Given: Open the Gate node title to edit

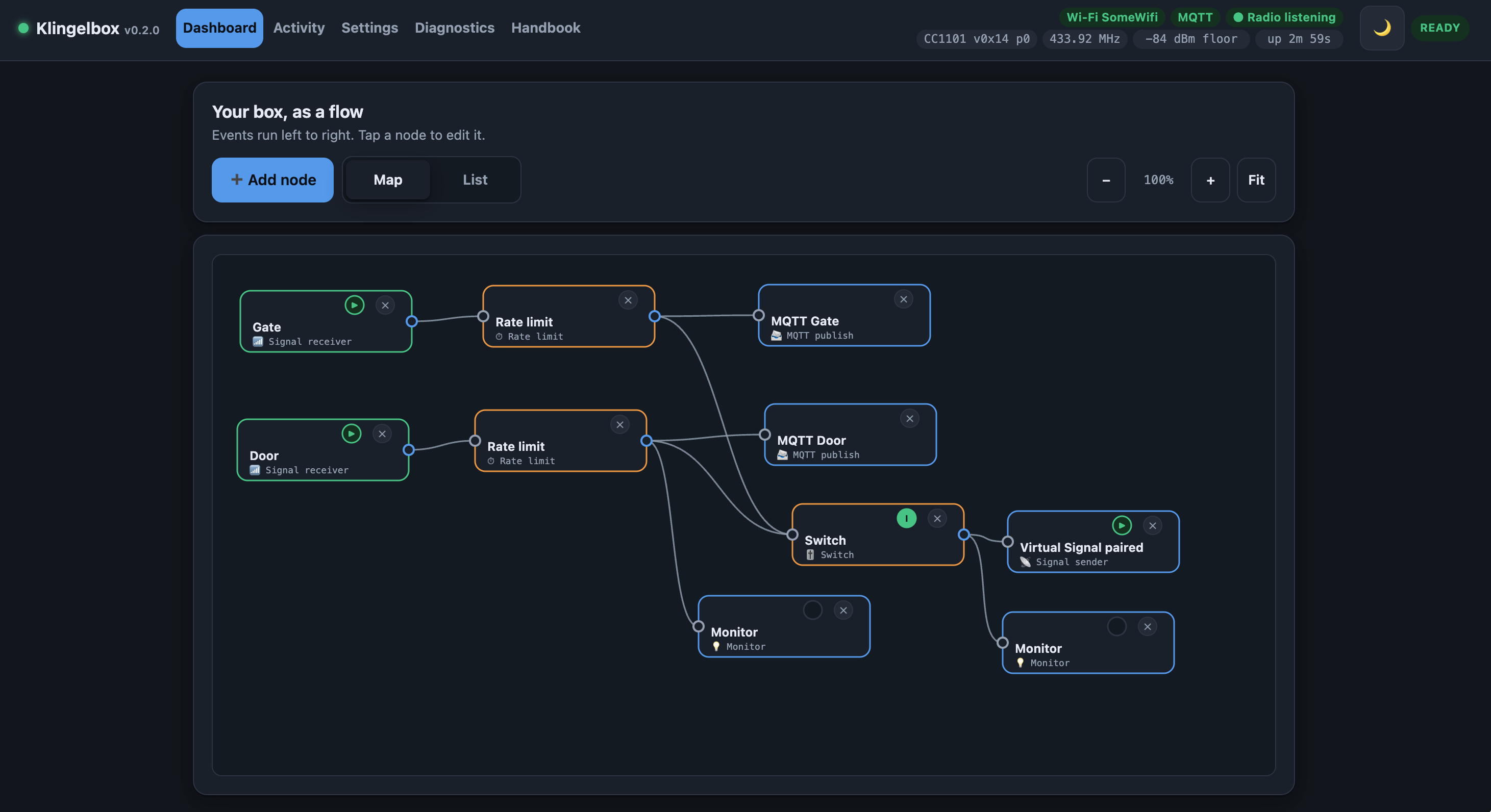Looking at the screenshot, I should pyautogui.click(x=266, y=327).
